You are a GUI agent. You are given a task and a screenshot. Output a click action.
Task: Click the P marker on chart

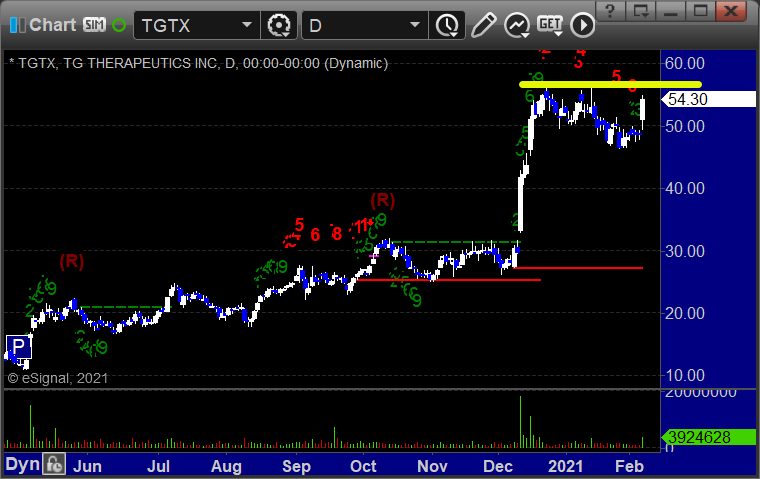tap(18, 347)
